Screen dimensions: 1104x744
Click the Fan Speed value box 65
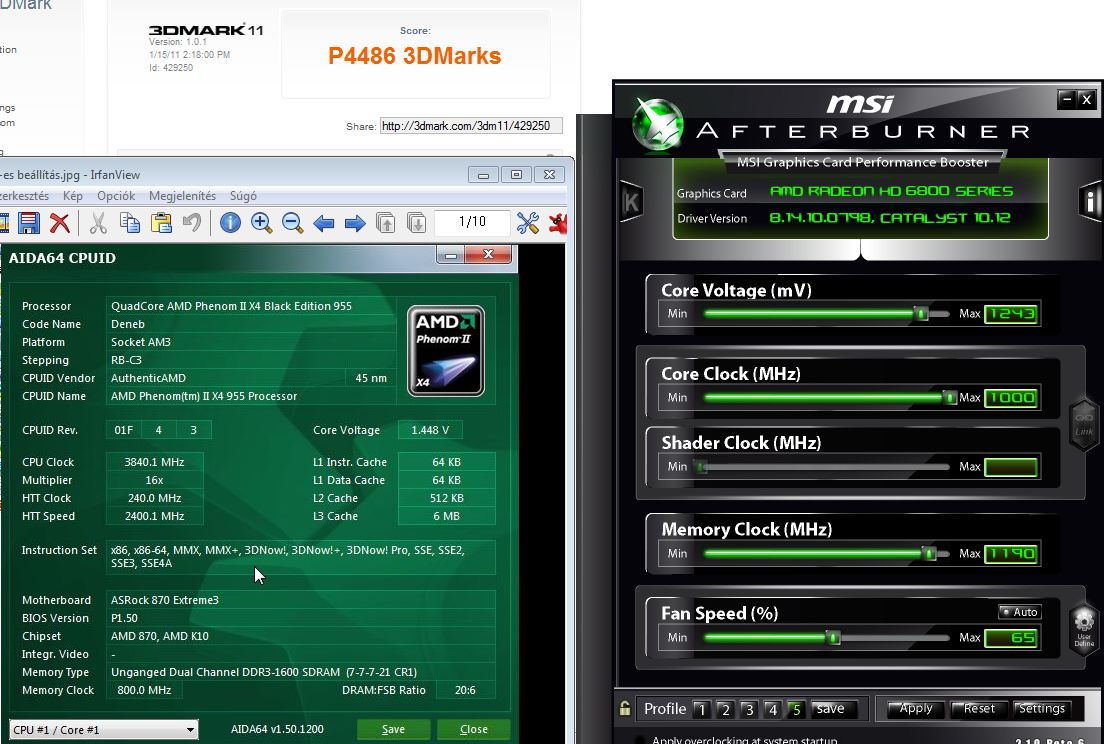(x=1011, y=638)
